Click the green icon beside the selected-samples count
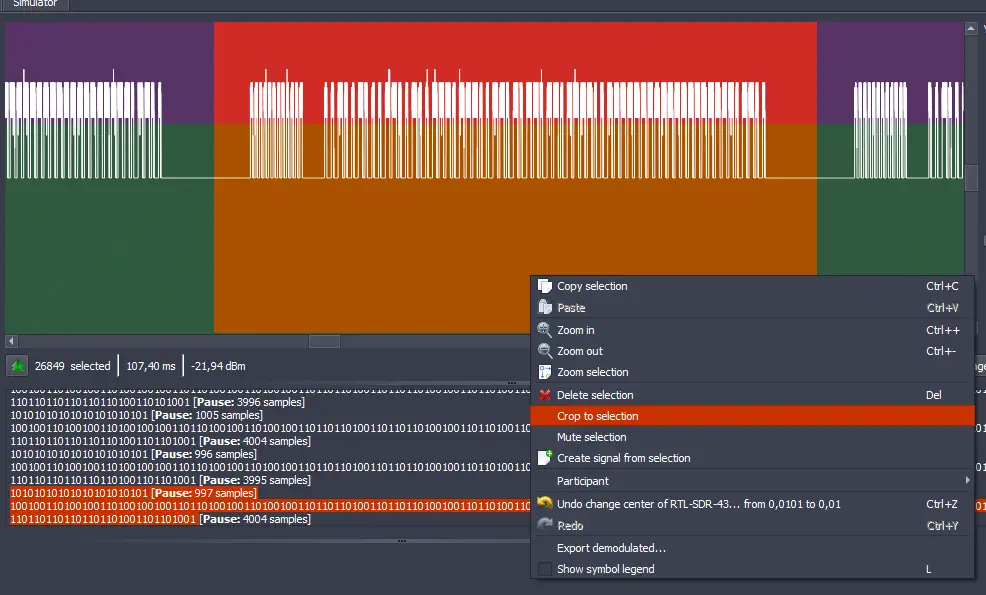Image resolution: width=986 pixels, height=595 pixels. click(x=17, y=366)
